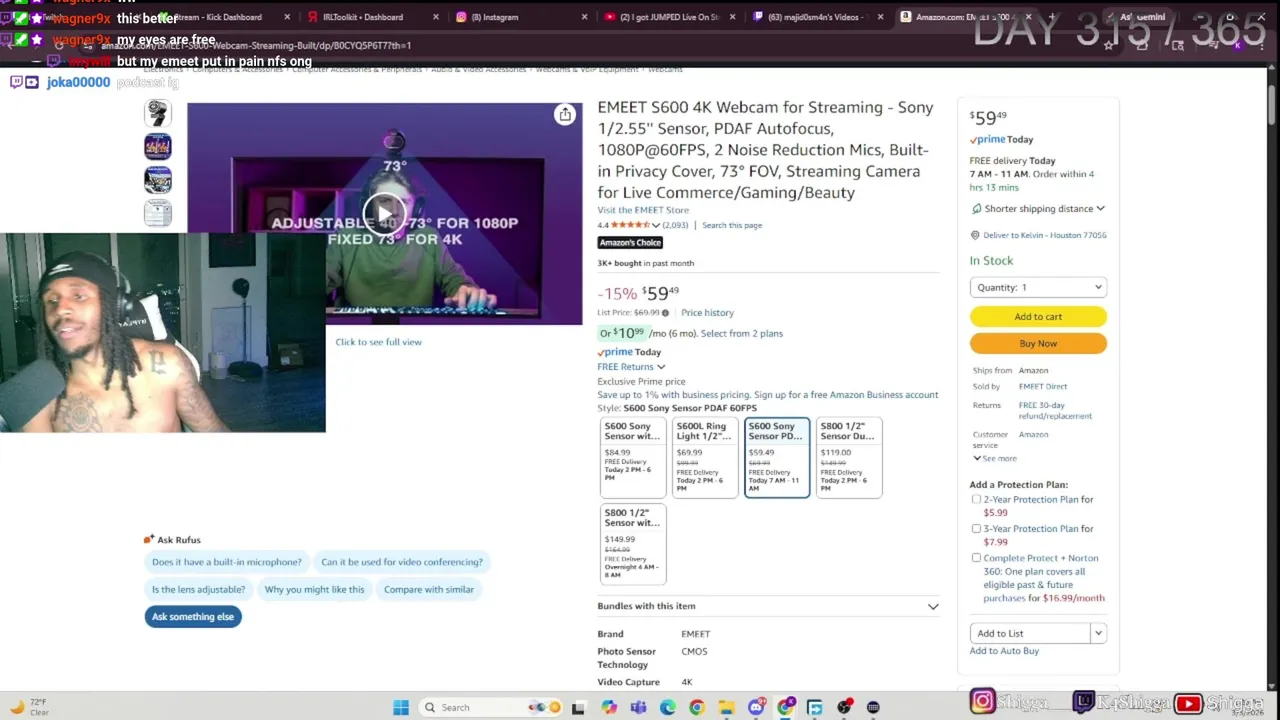Click the EMEET Direct seller link

pos(1043,386)
